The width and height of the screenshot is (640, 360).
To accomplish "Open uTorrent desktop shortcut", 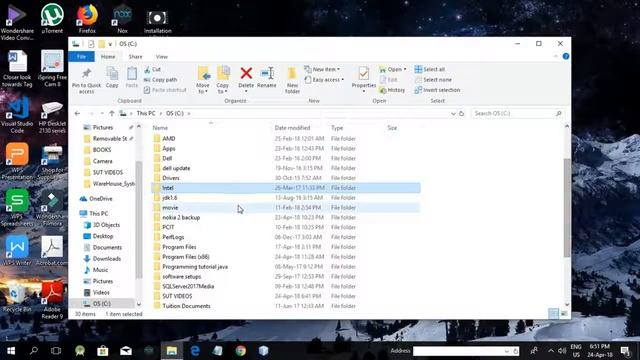I will tap(52, 18).
